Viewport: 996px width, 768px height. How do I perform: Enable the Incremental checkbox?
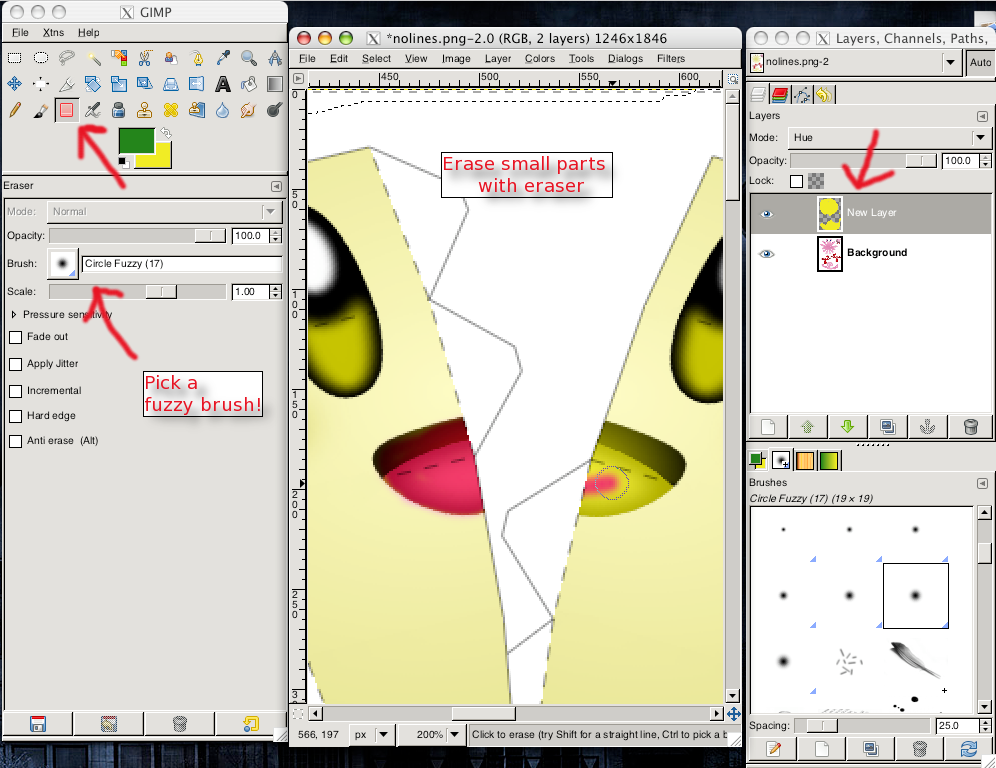coord(16,391)
